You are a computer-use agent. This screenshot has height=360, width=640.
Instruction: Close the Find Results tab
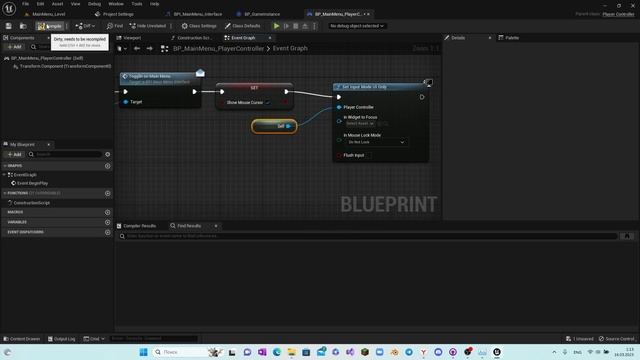pos(216,226)
